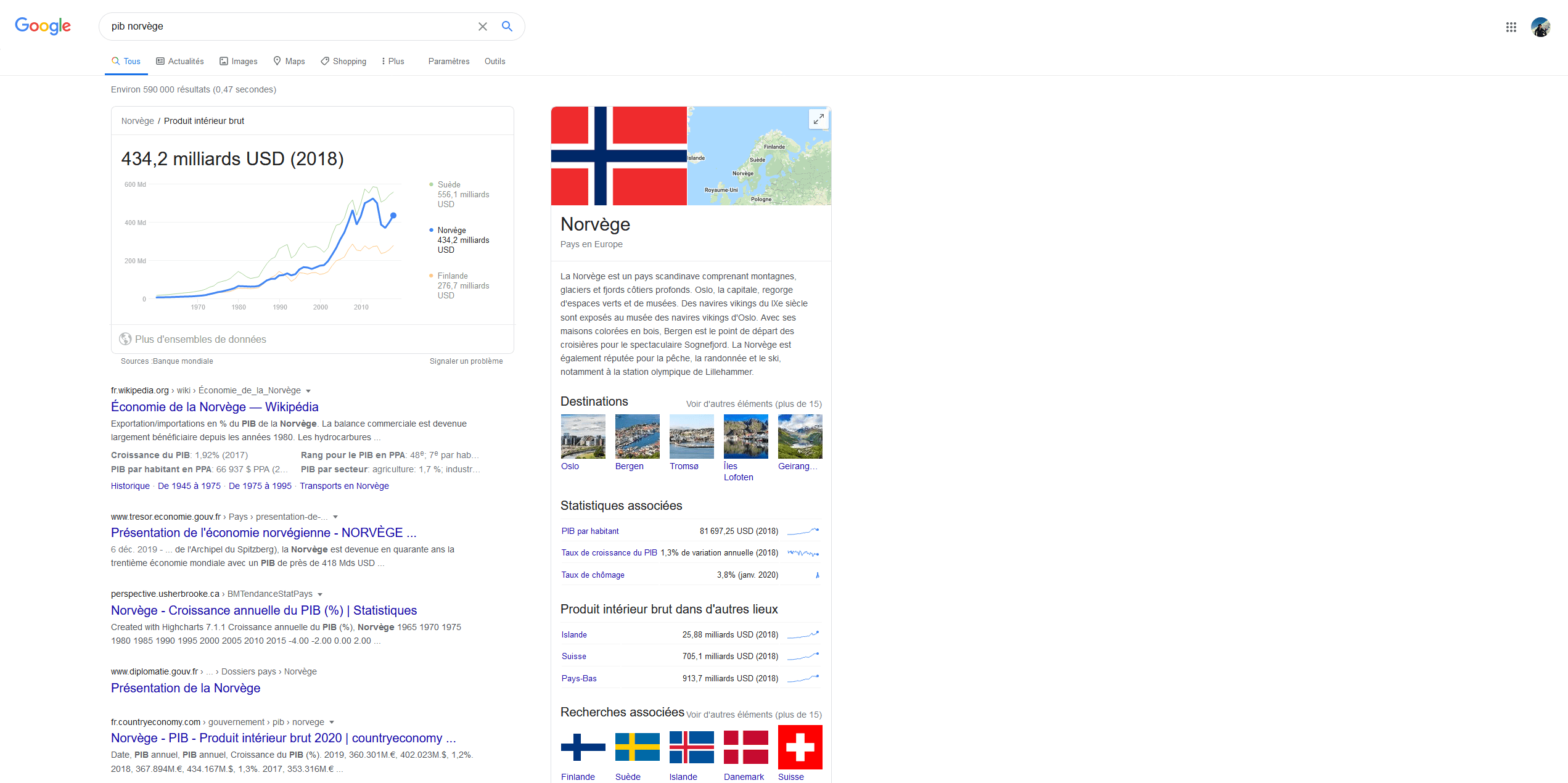This screenshot has height=783, width=1568.
Task: Clear the search box with X icon
Action: pyautogui.click(x=483, y=27)
